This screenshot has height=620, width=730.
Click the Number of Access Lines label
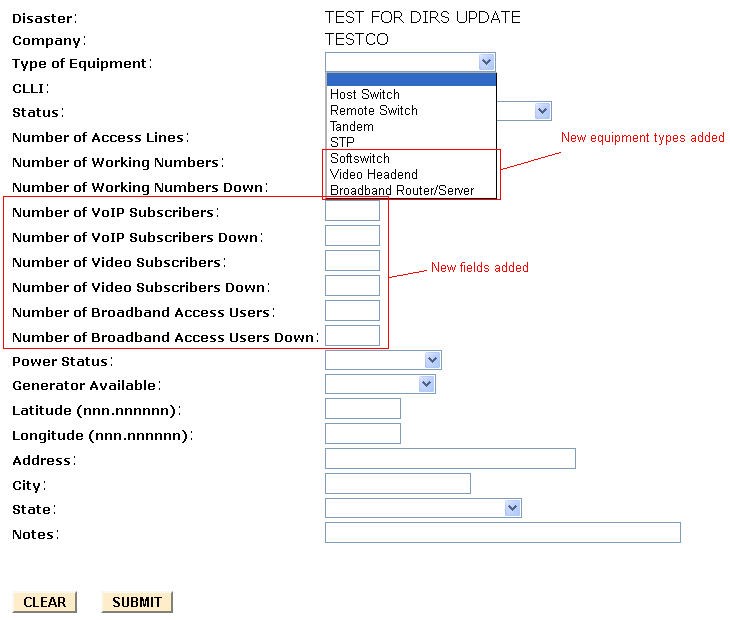(x=101, y=137)
